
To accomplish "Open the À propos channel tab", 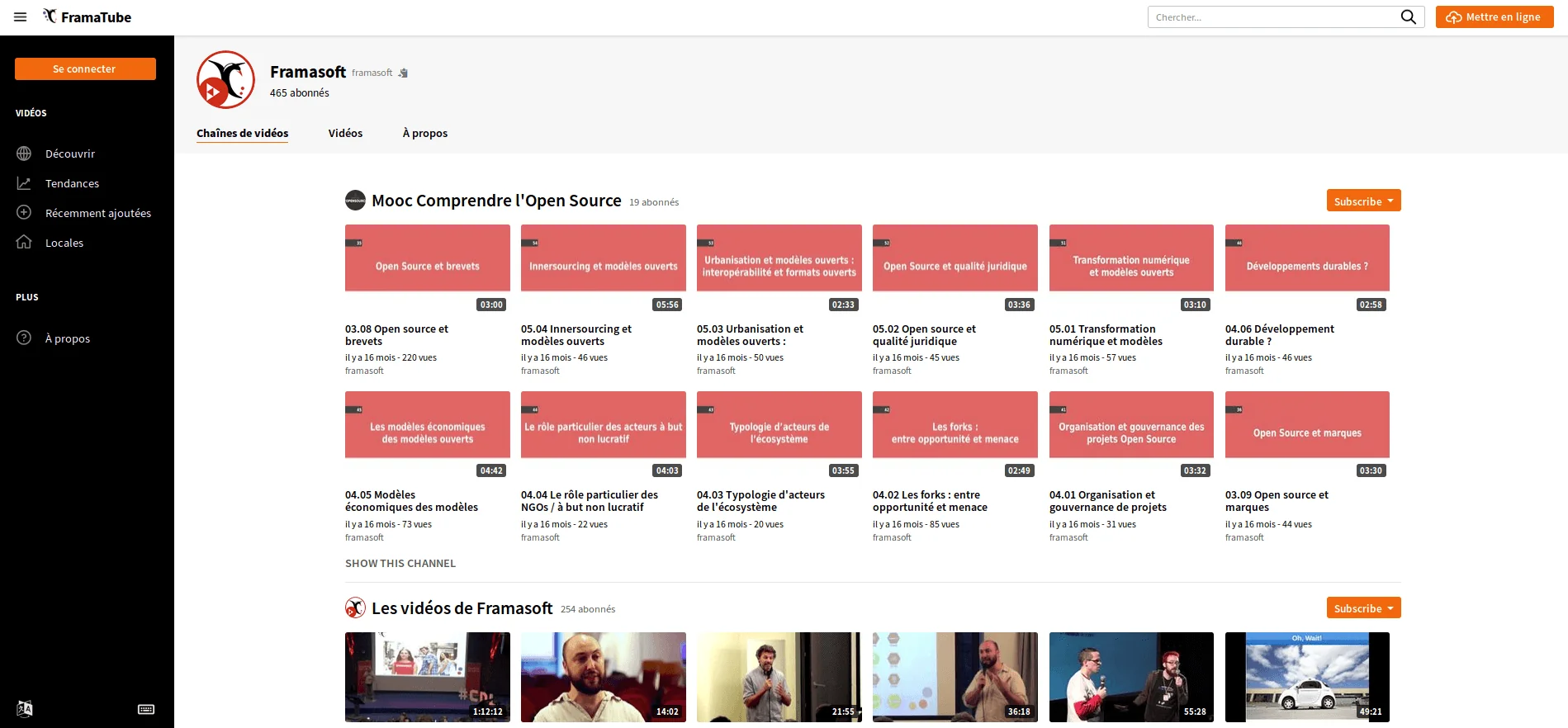I will tap(425, 133).
